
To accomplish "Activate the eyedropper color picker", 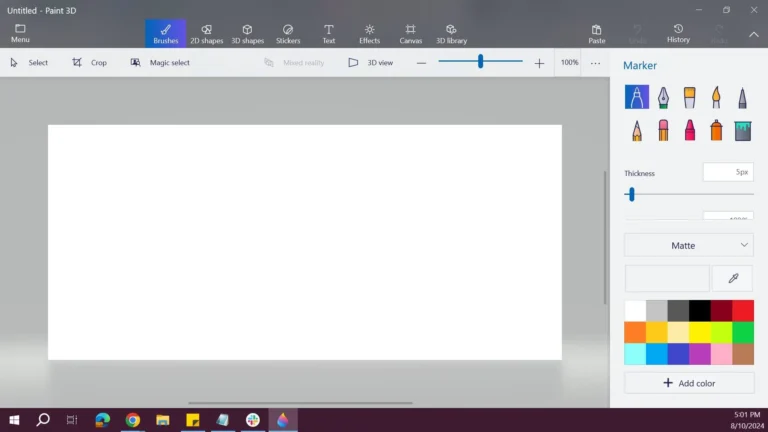I will (733, 278).
